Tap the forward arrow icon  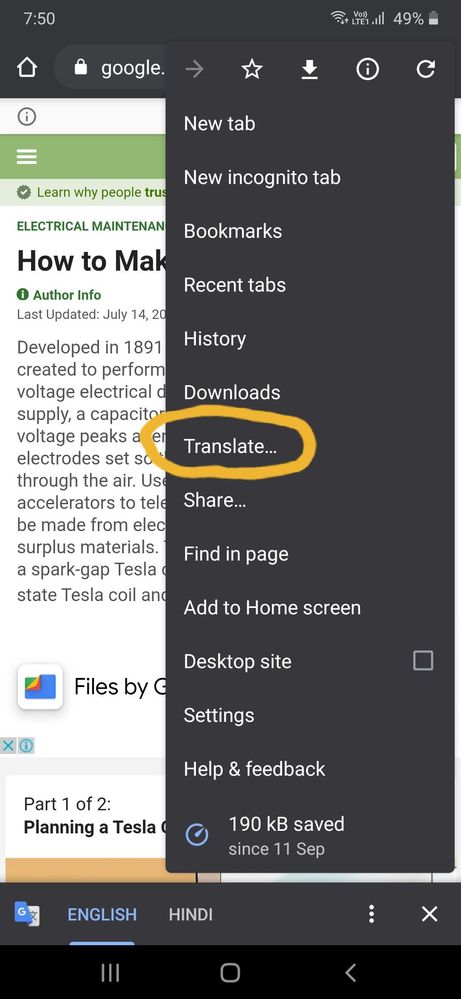click(x=194, y=69)
